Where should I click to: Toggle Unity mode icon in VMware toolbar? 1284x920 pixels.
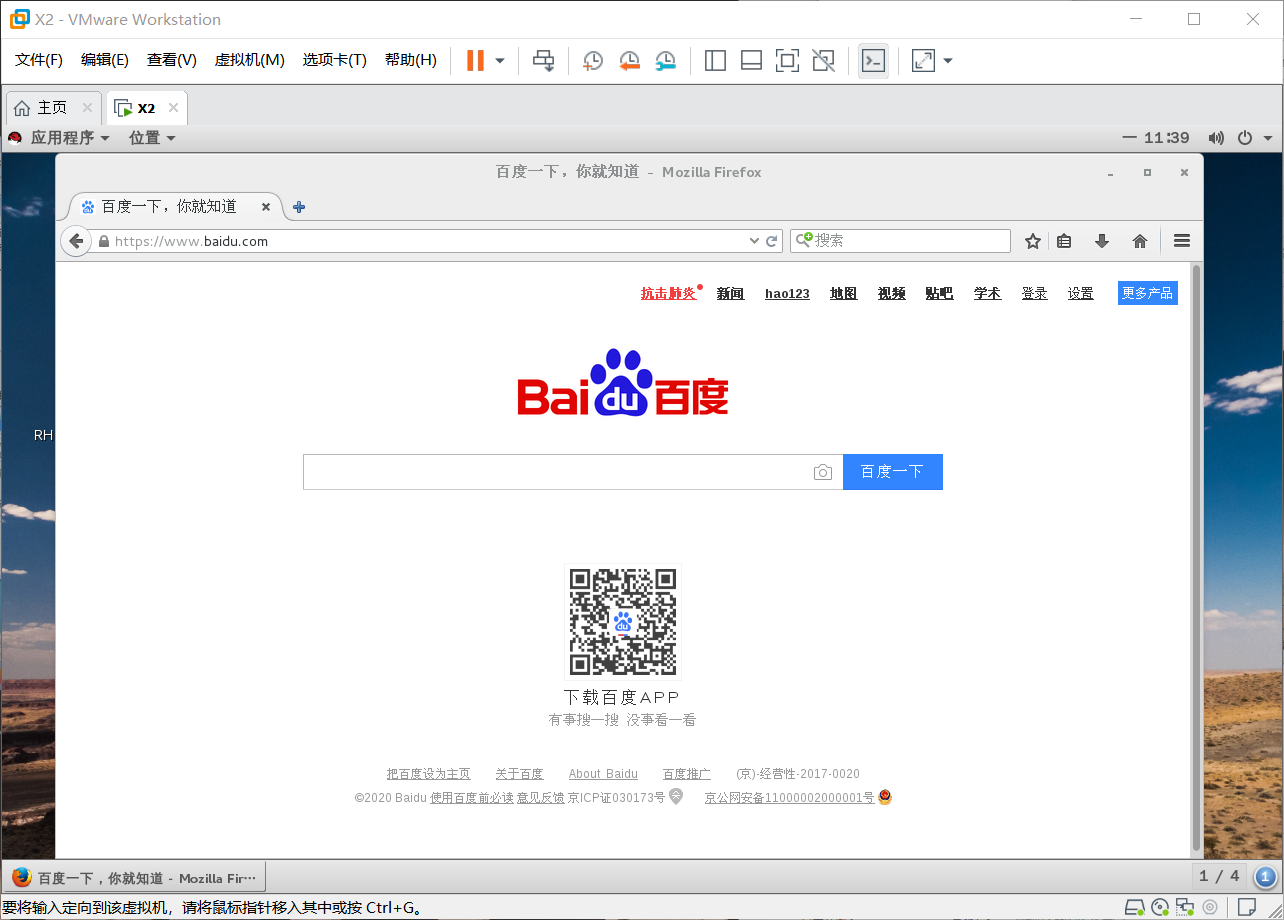pos(823,61)
